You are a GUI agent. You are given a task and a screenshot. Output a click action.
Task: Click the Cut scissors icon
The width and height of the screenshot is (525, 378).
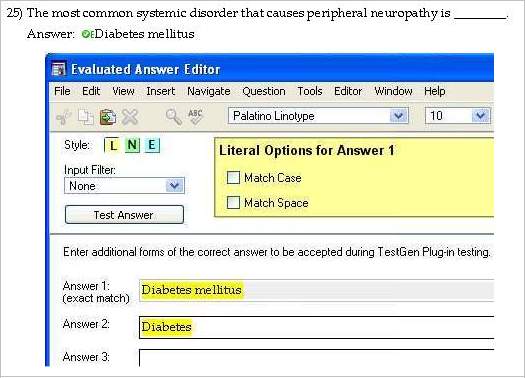pos(64,117)
